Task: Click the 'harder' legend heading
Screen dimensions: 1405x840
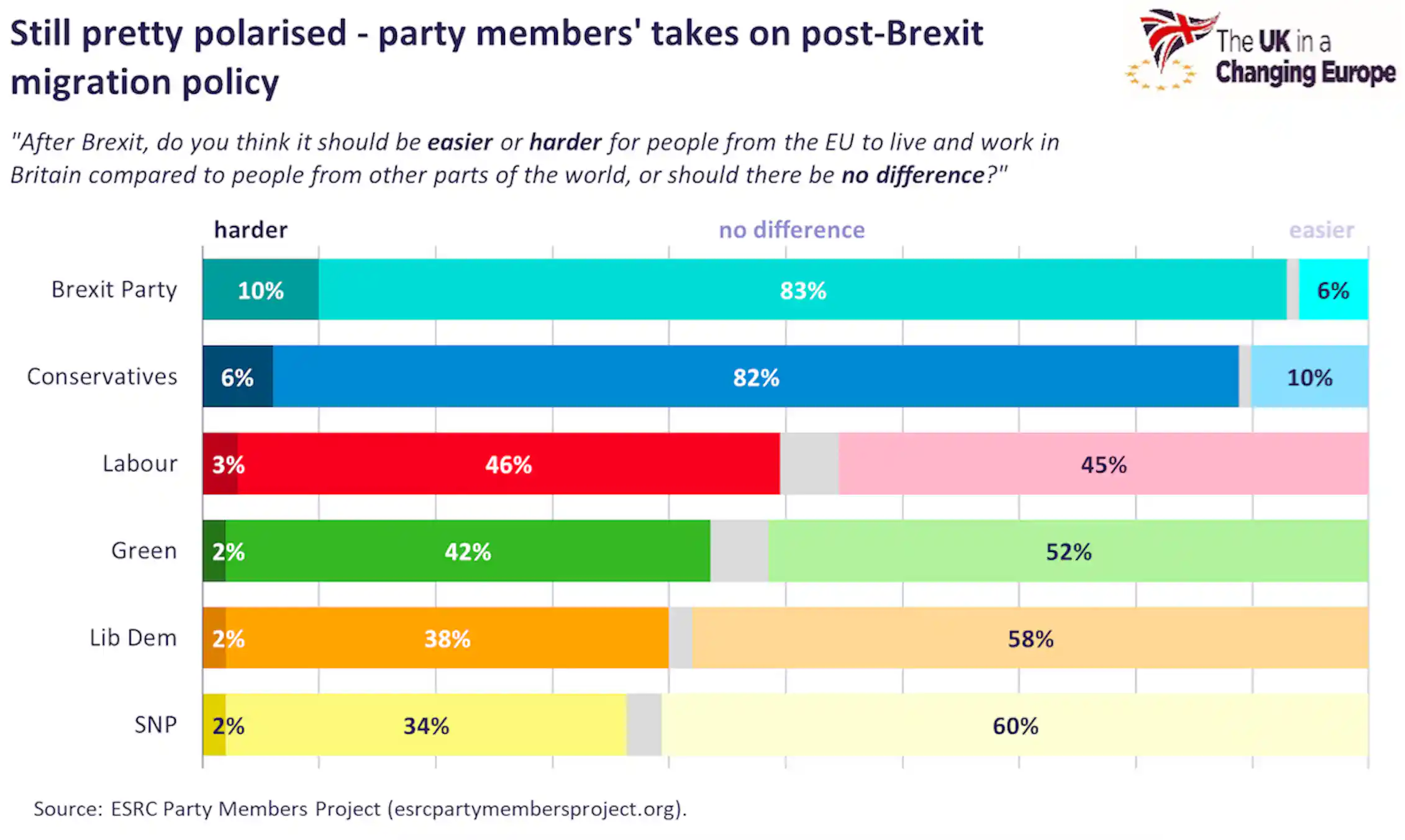Action: [251, 230]
